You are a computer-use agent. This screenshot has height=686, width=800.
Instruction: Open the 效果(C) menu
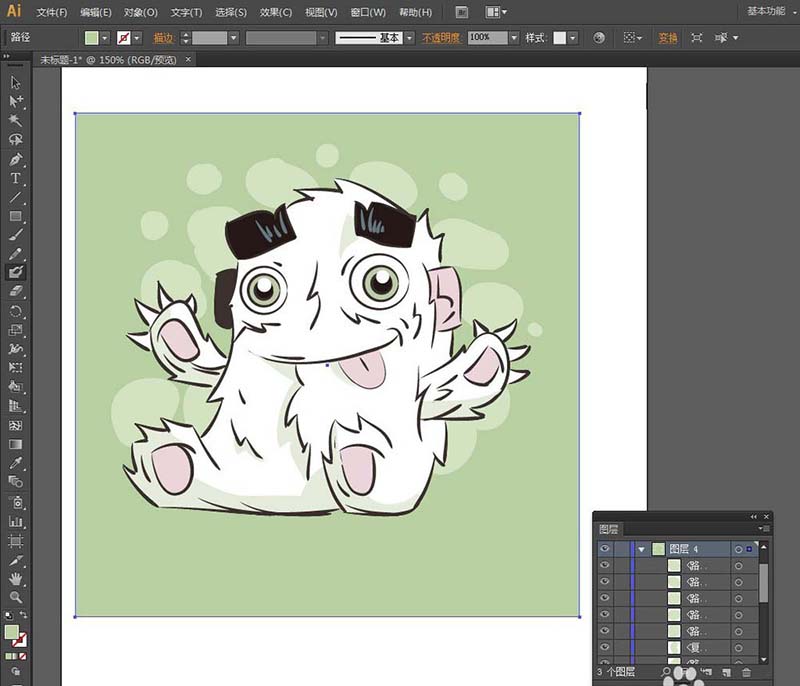pos(276,12)
